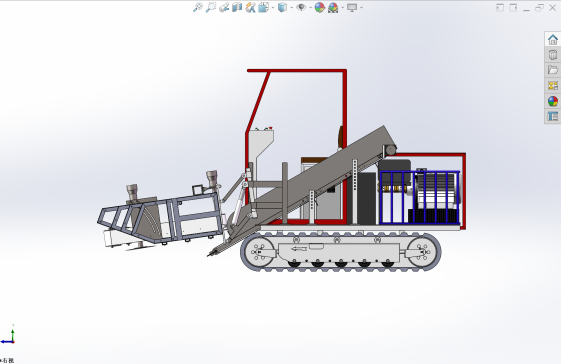
Task: Open the View Palette task pane tab
Action: pyautogui.click(x=553, y=86)
